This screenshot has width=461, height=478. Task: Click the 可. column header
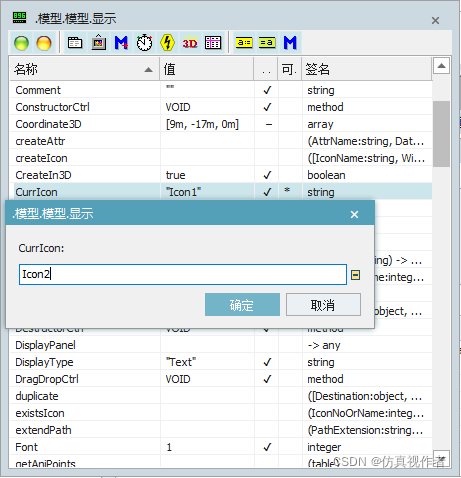click(290, 69)
